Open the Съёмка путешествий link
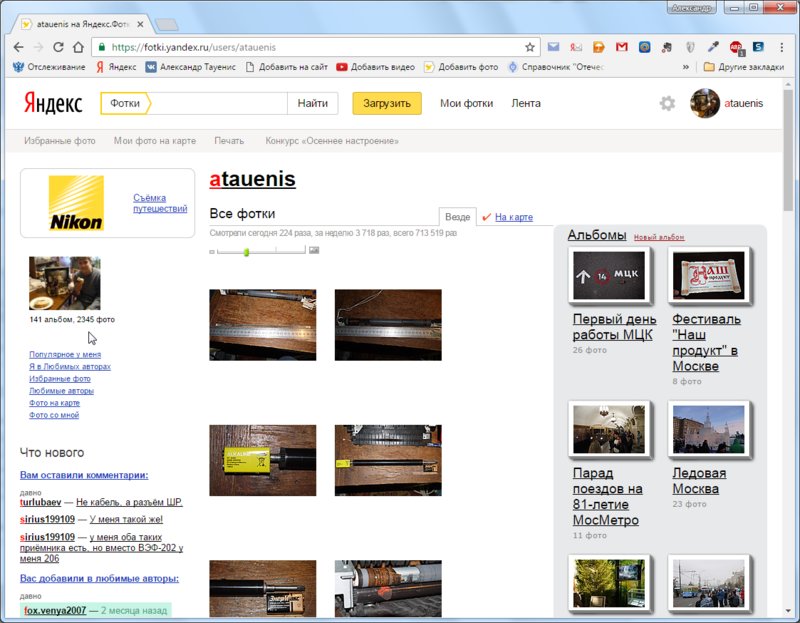 coord(160,203)
